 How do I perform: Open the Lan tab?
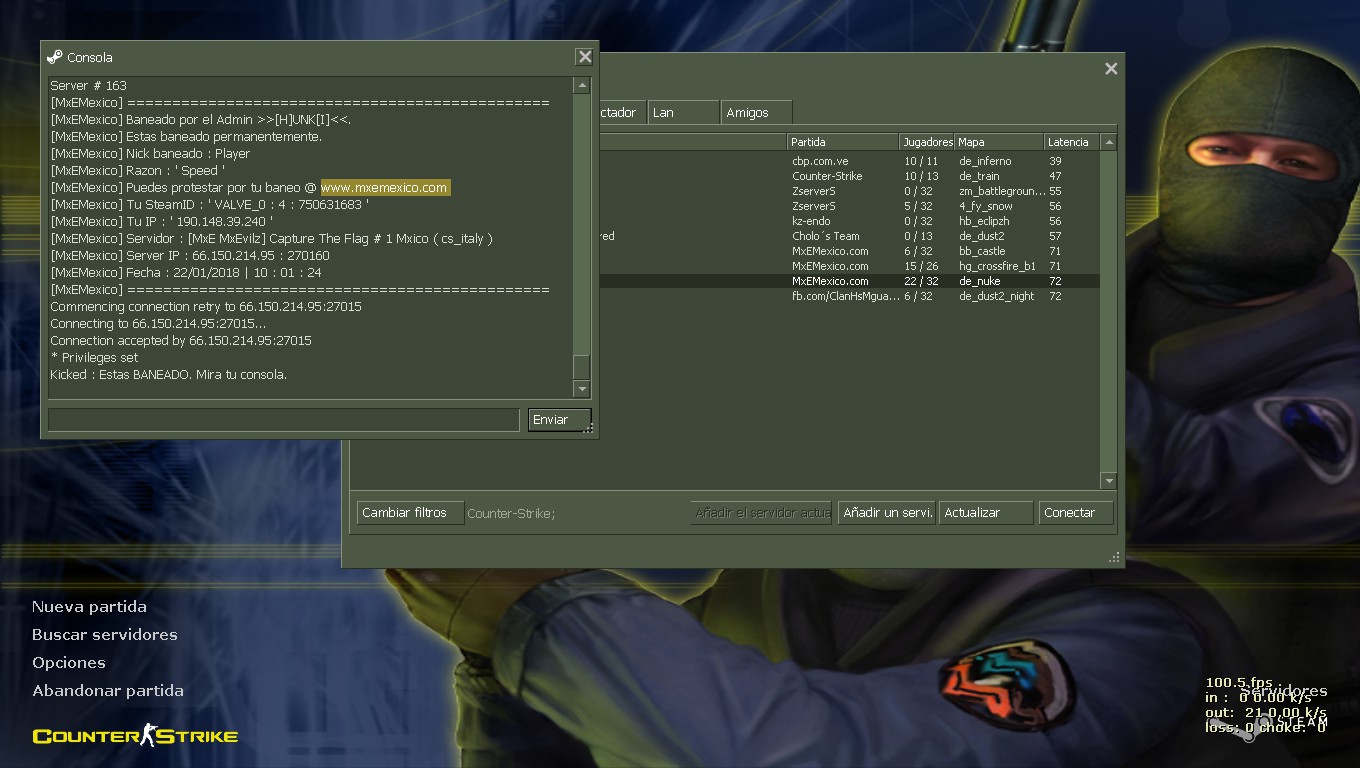pyautogui.click(x=683, y=112)
